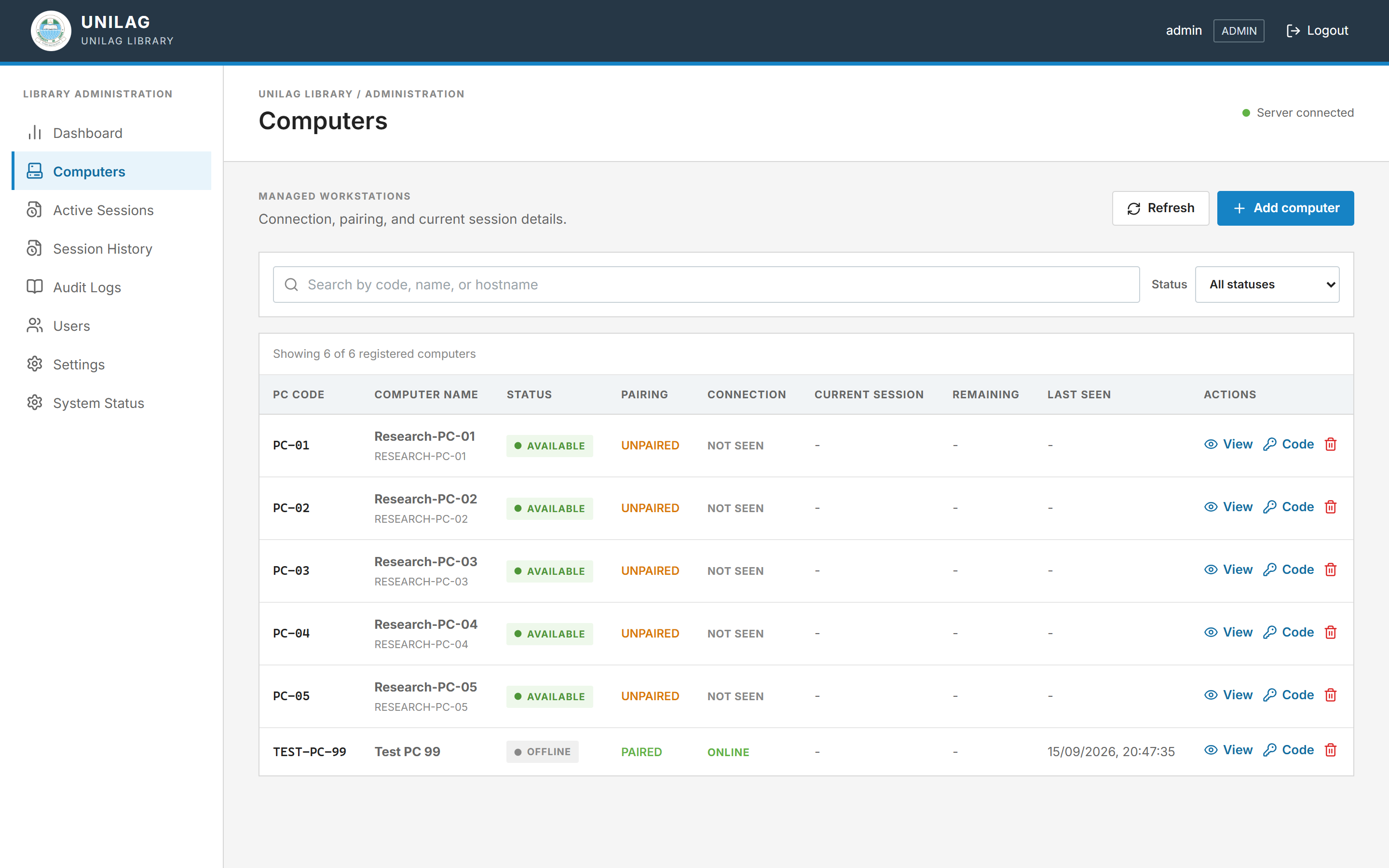
Task: Click the Research-PC-03 computer name
Action: 425,561
